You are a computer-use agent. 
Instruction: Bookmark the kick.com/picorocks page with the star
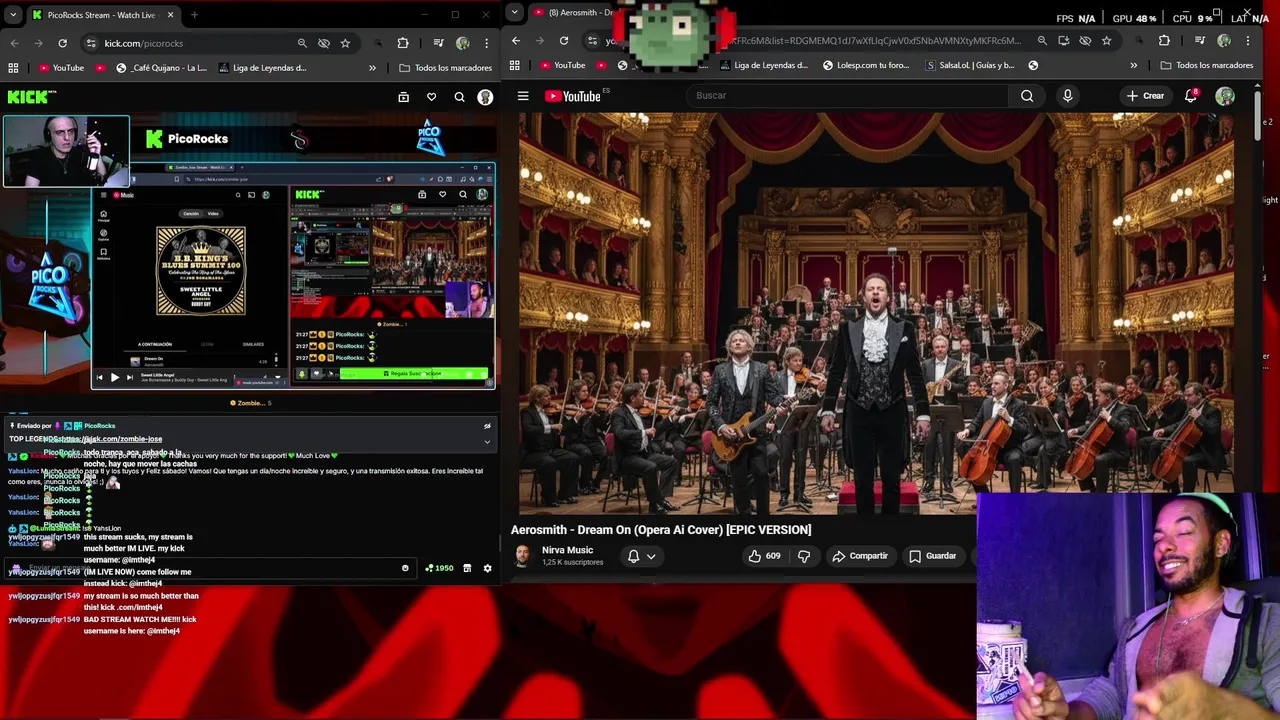click(x=345, y=43)
